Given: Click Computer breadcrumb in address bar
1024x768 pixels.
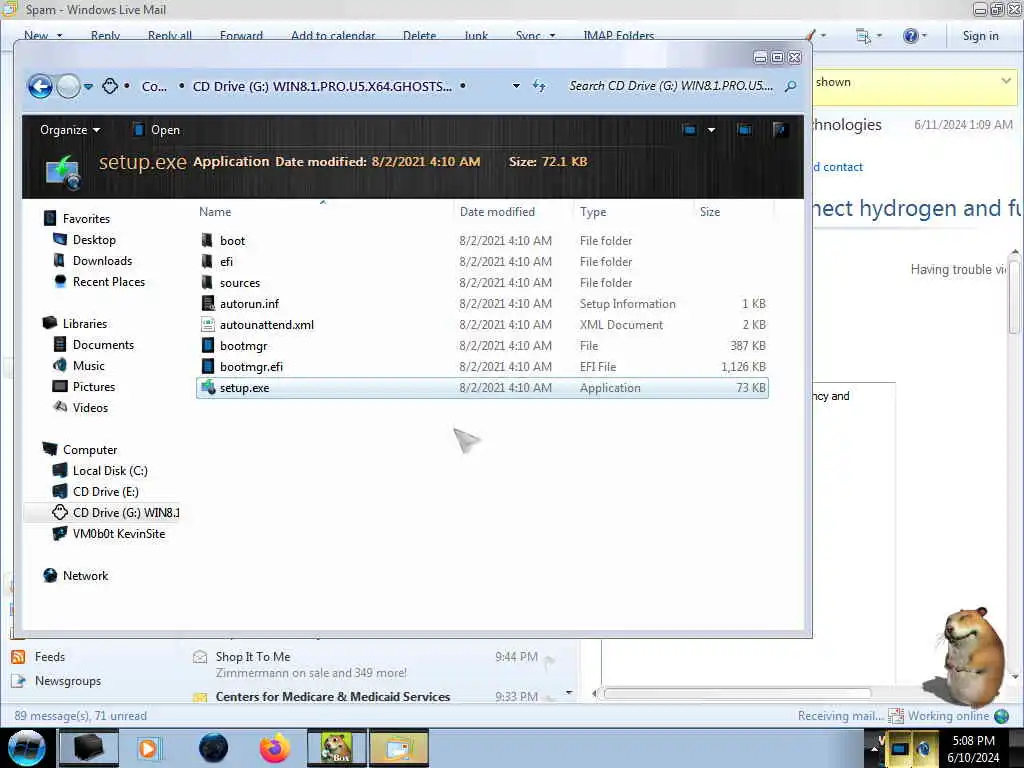Looking at the screenshot, I should (154, 86).
